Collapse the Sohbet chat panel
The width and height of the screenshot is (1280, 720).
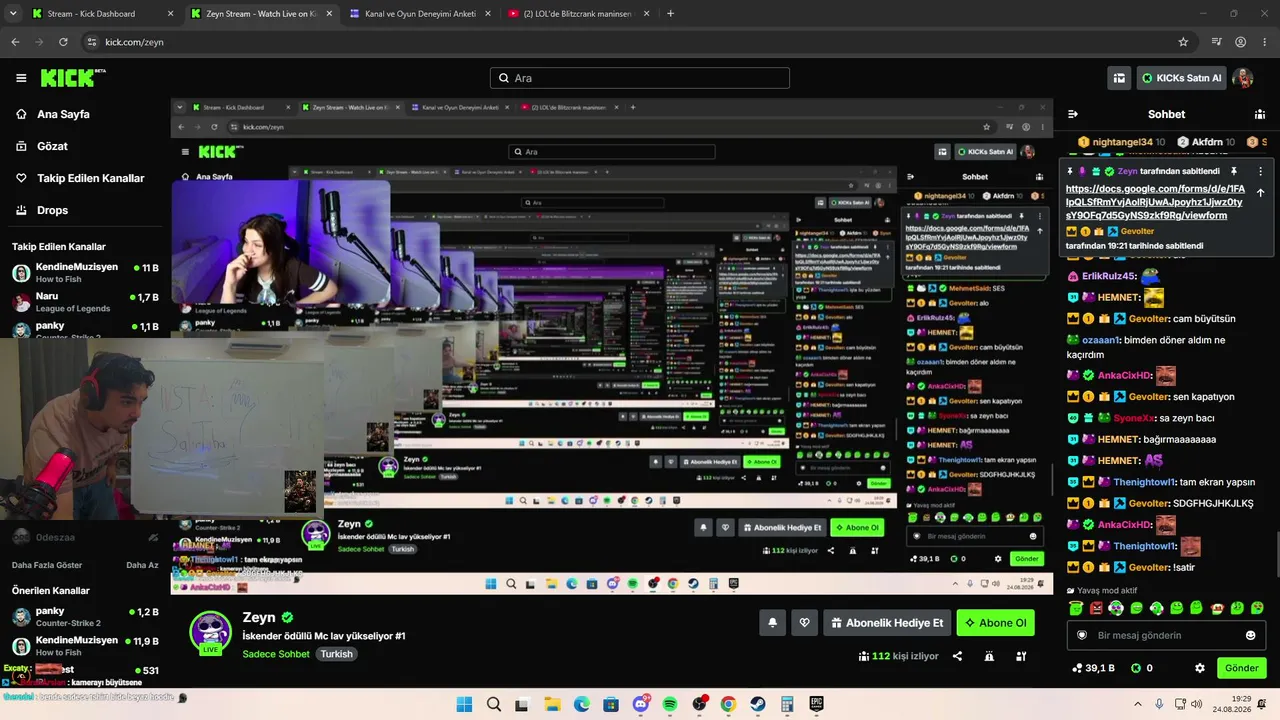1073,114
